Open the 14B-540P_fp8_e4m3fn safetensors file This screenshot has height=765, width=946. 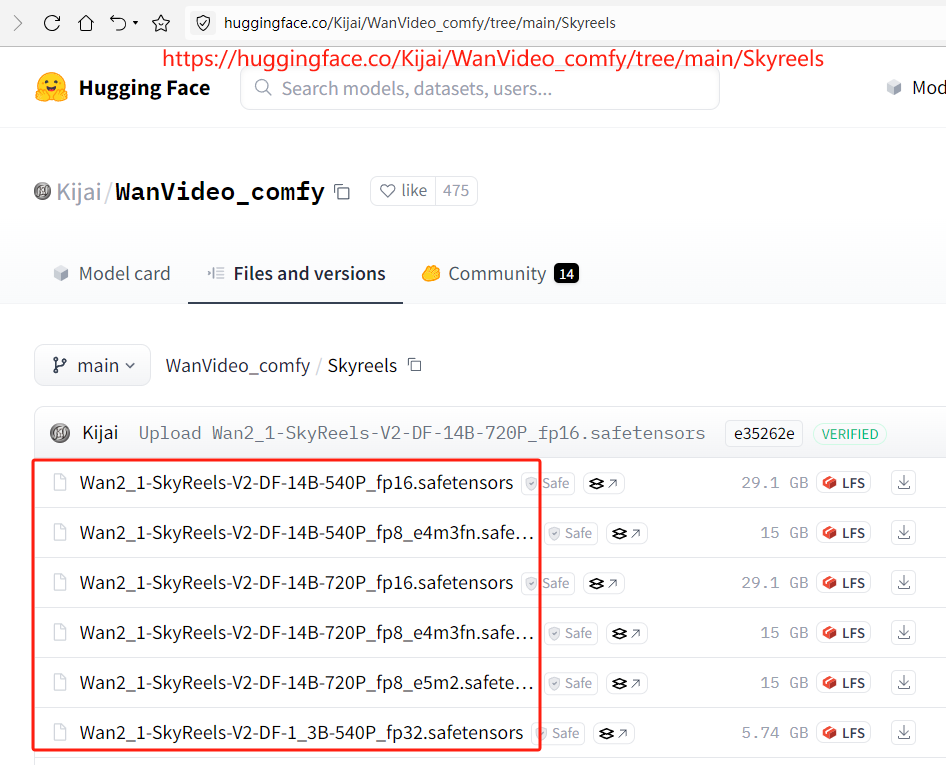pos(306,533)
